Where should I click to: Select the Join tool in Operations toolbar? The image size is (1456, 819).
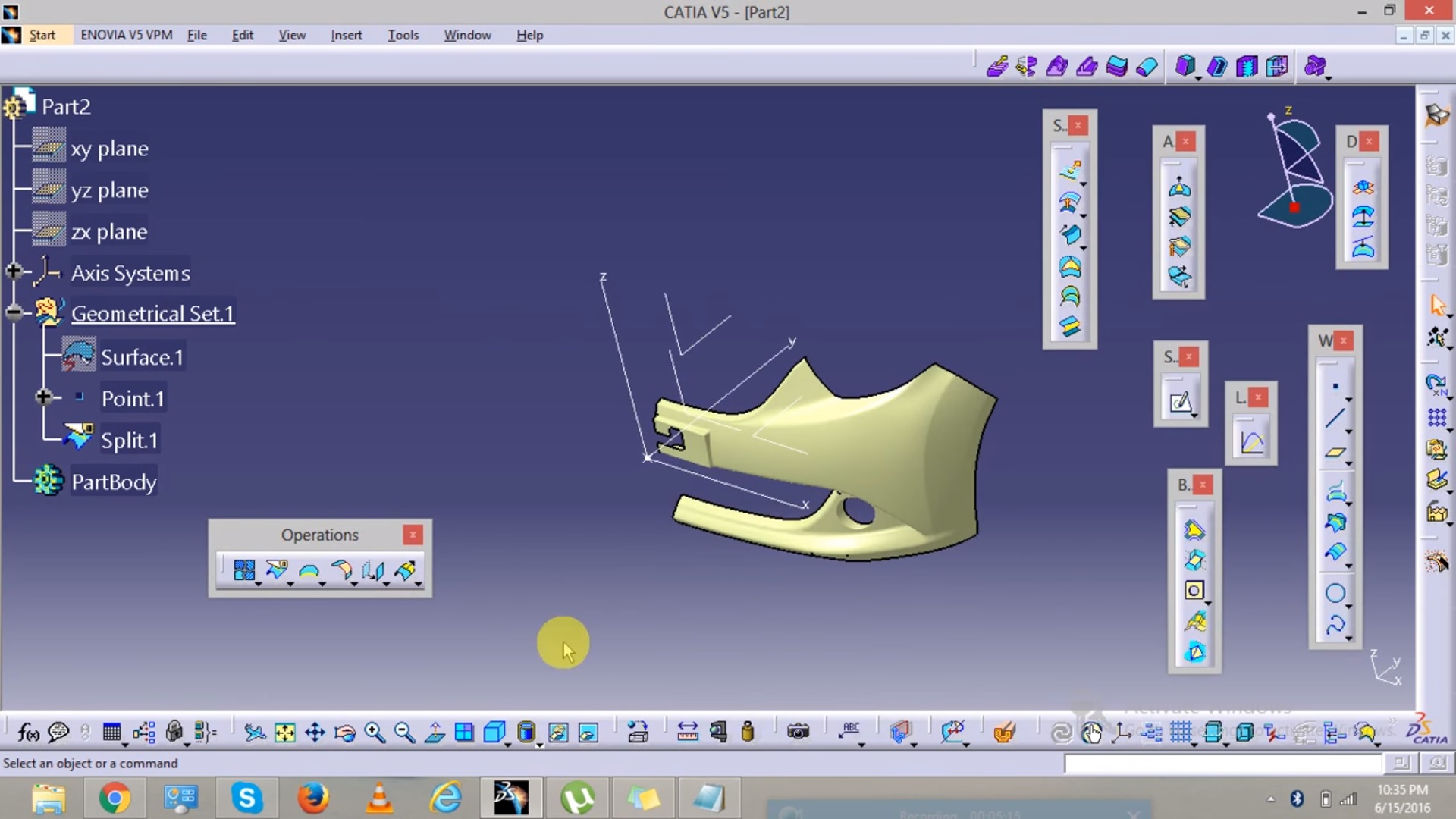244,570
